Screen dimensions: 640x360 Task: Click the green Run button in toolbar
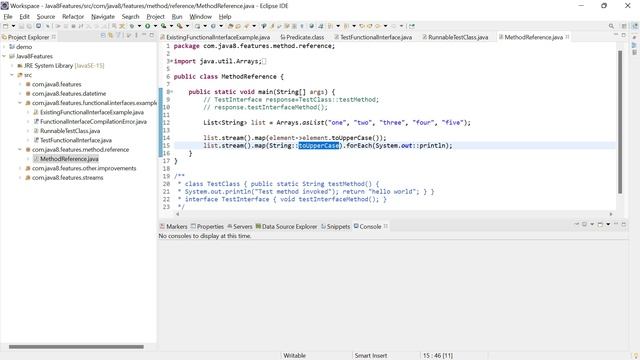tap(147, 26)
